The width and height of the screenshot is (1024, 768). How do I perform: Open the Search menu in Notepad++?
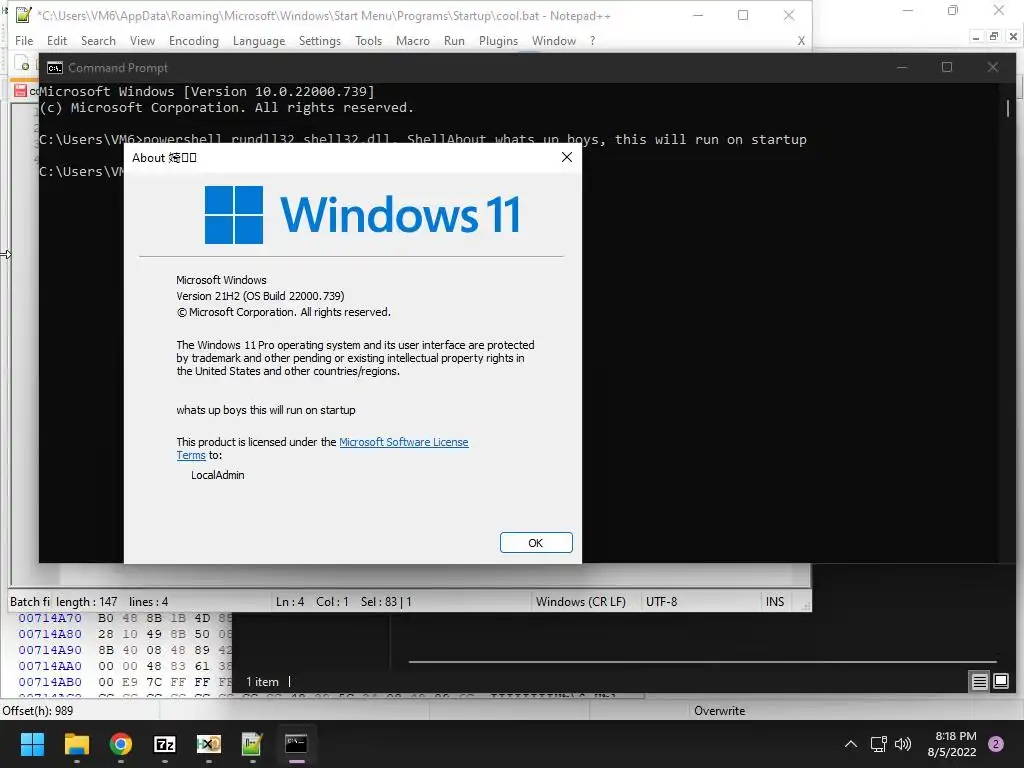pyautogui.click(x=98, y=40)
